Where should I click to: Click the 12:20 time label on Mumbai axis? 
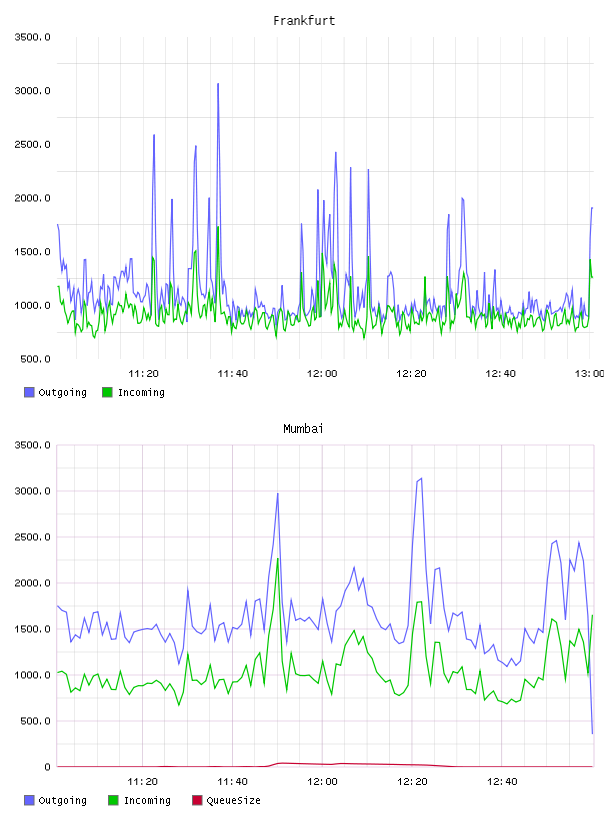(412, 782)
